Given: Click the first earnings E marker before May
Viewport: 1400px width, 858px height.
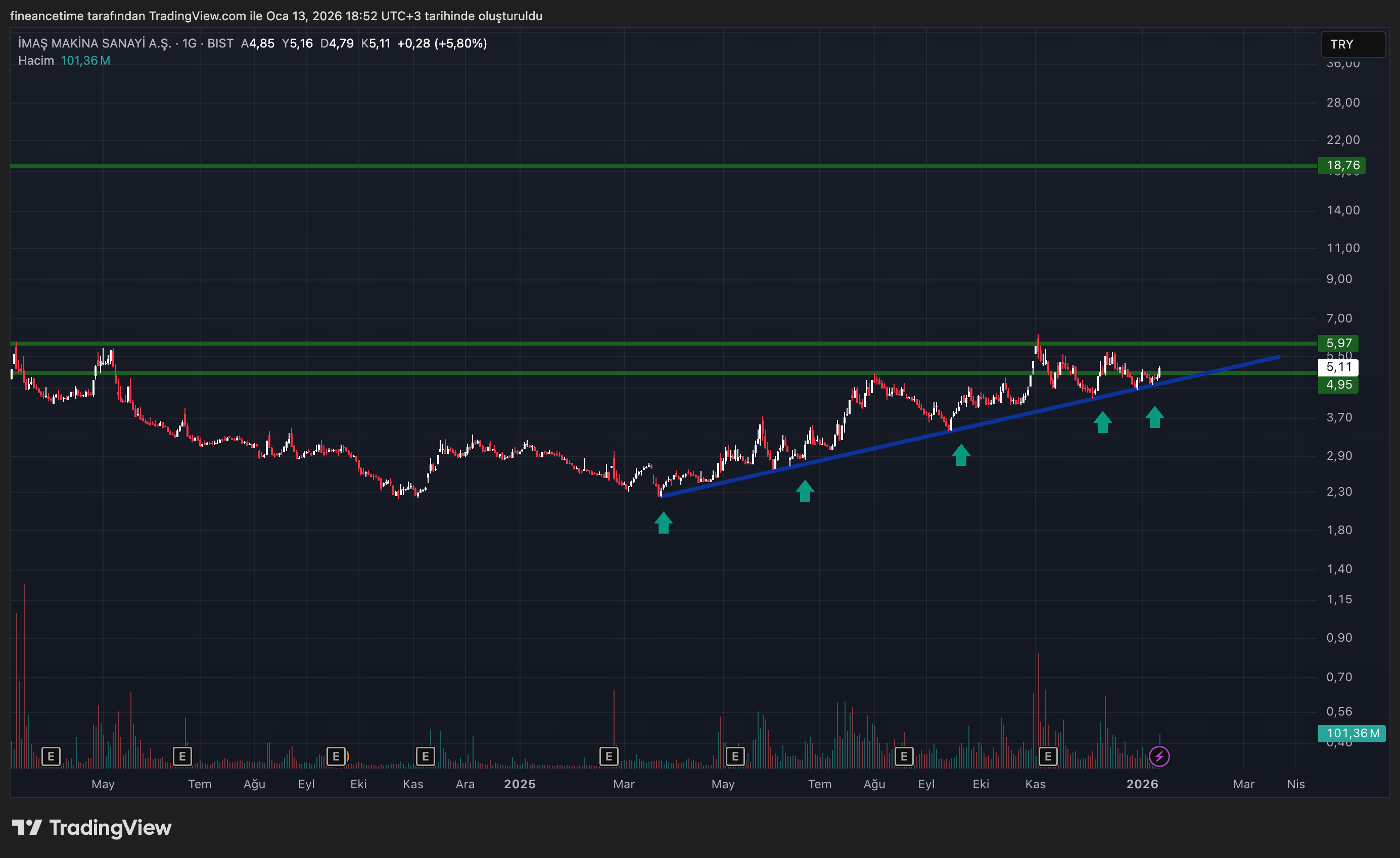Looking at the screenshot, I should click(x=51, y=756).
